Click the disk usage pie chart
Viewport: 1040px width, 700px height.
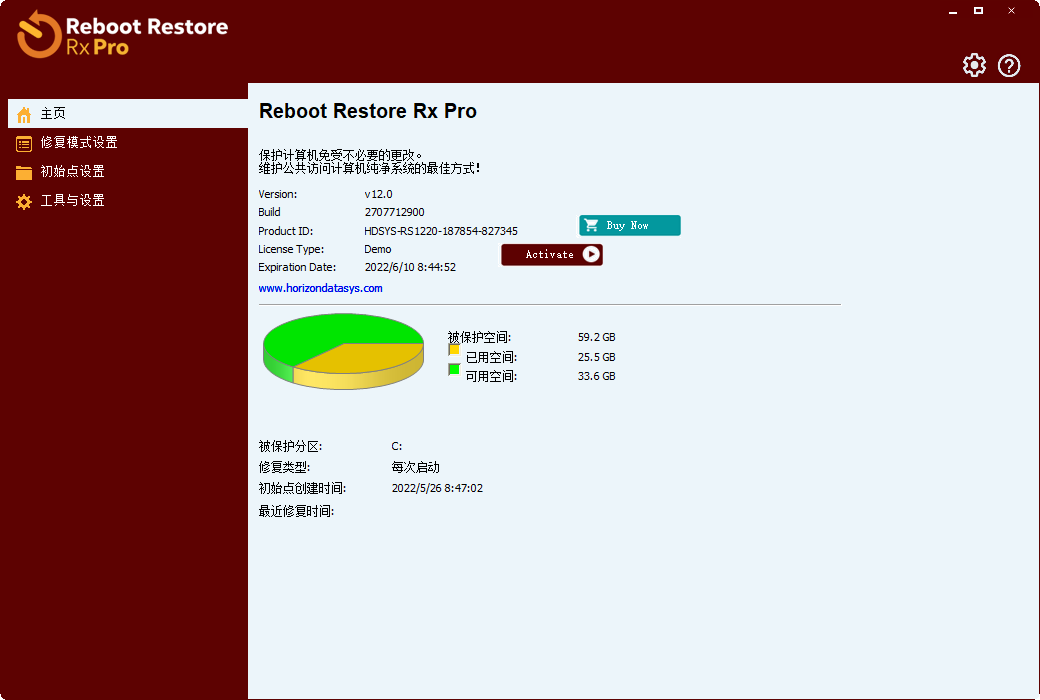[342, 351]
